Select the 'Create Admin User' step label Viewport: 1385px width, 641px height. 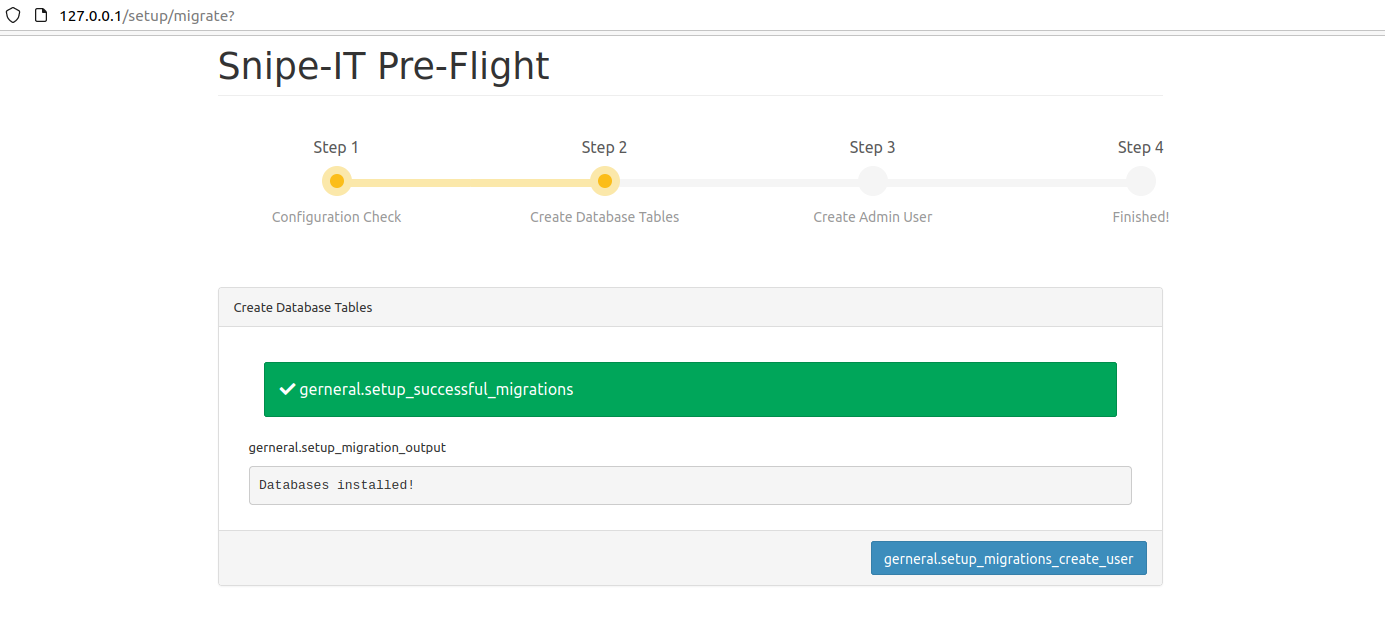(x=873, y=217)
